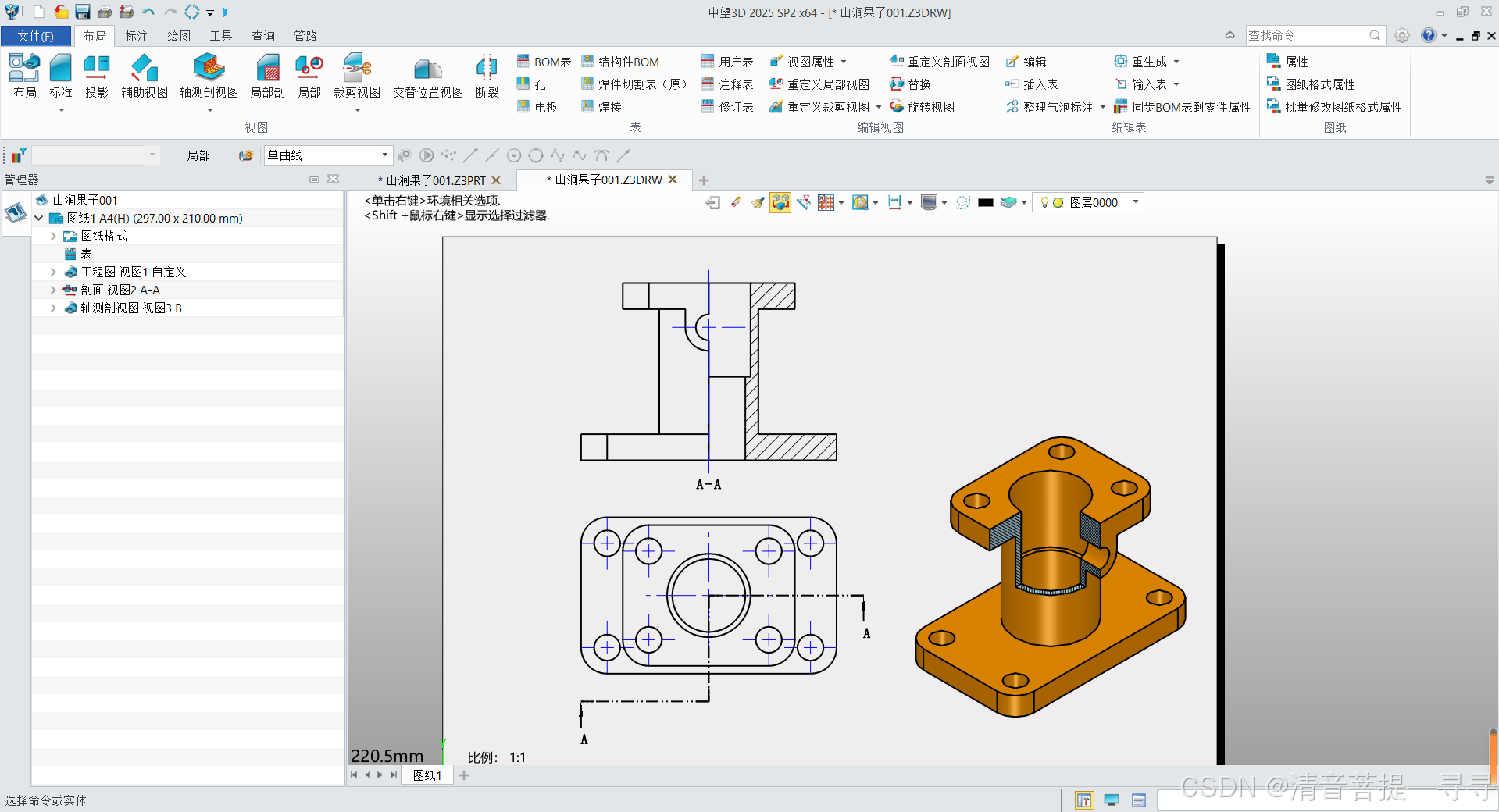1499x812 pixels.
Task: Add a new sheet with plus button
Action: click(464, 775)
